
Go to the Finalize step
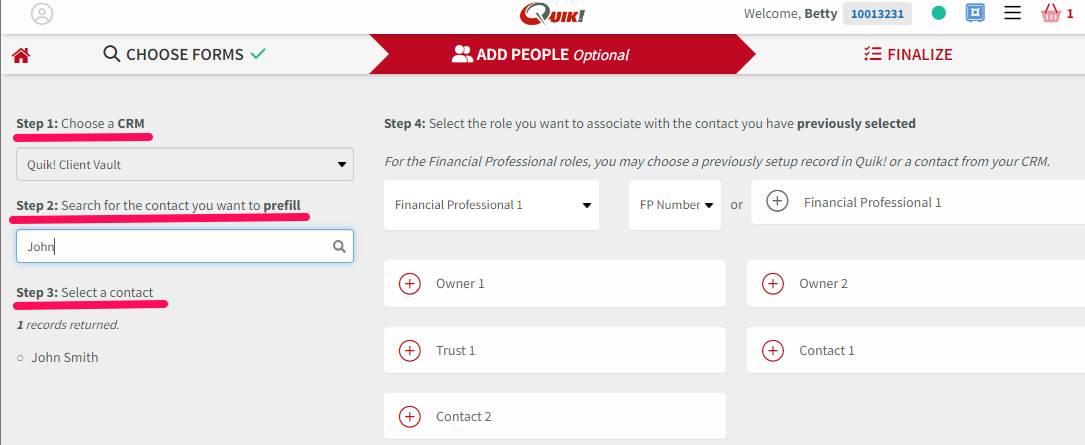coord(908,54)
